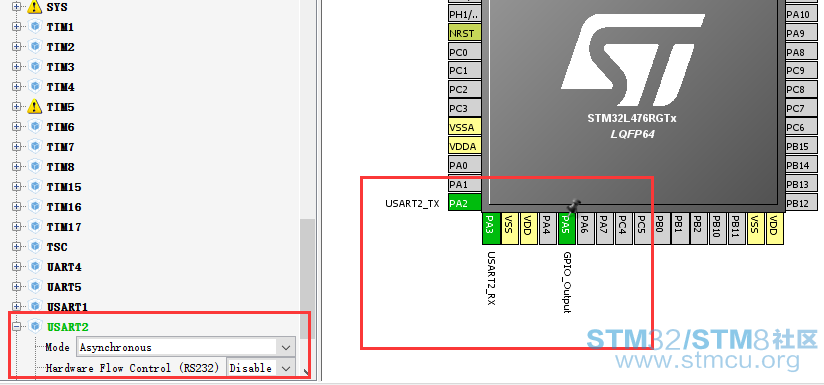Select the TIM4 peripheral label

(60, 87)
